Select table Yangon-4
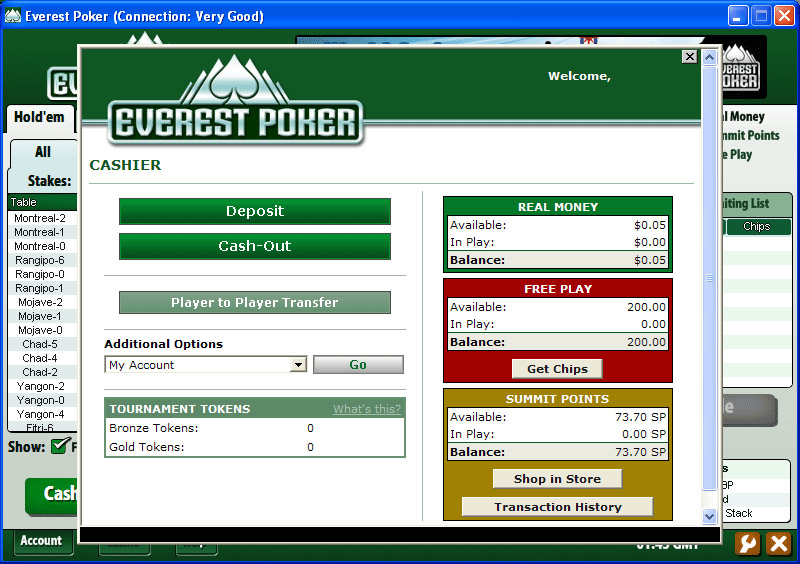The width and height of the screenshot is (800, 564). [x=40, y=414]
